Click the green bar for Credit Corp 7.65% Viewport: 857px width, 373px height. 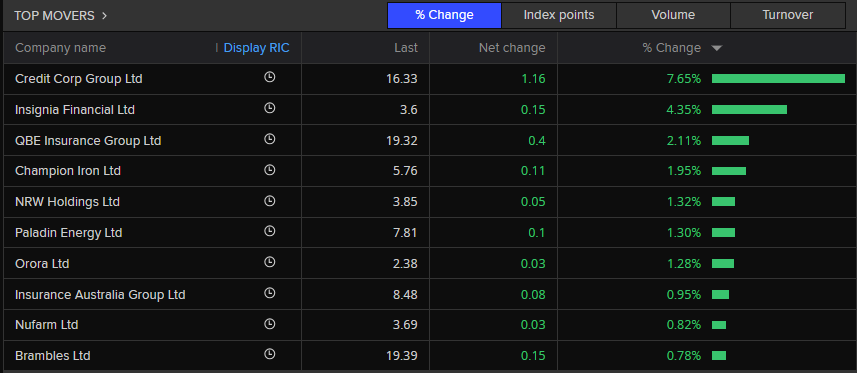tap(778, 79)
